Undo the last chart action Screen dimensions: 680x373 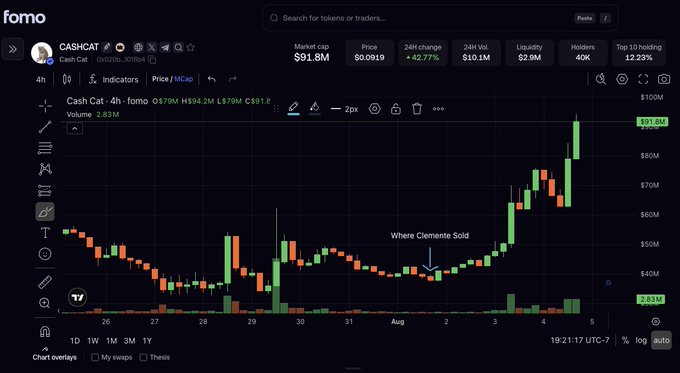point(211,79)
